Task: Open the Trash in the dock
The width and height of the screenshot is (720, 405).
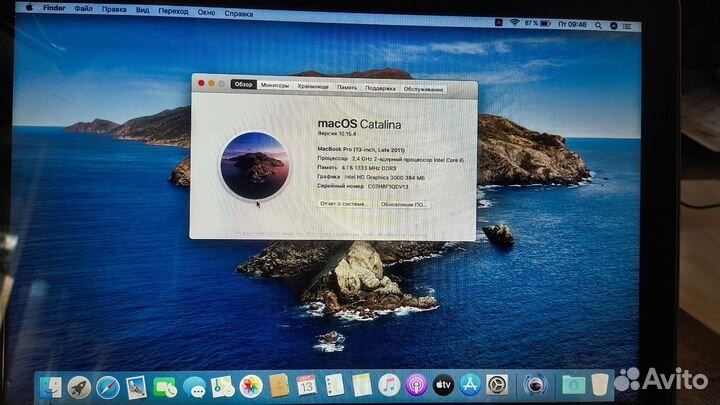Action: pos(600,385)
